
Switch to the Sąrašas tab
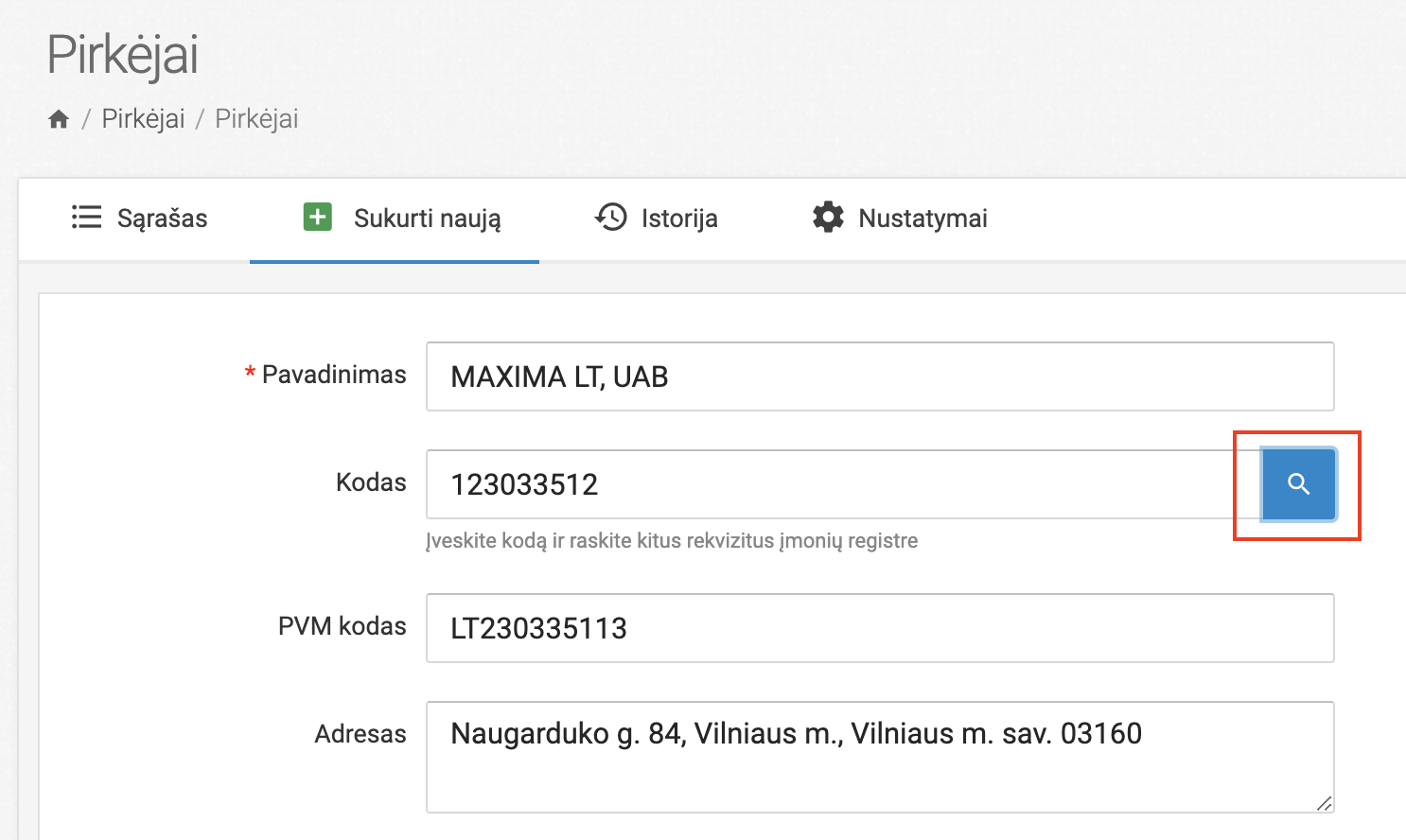coord(162,219)
